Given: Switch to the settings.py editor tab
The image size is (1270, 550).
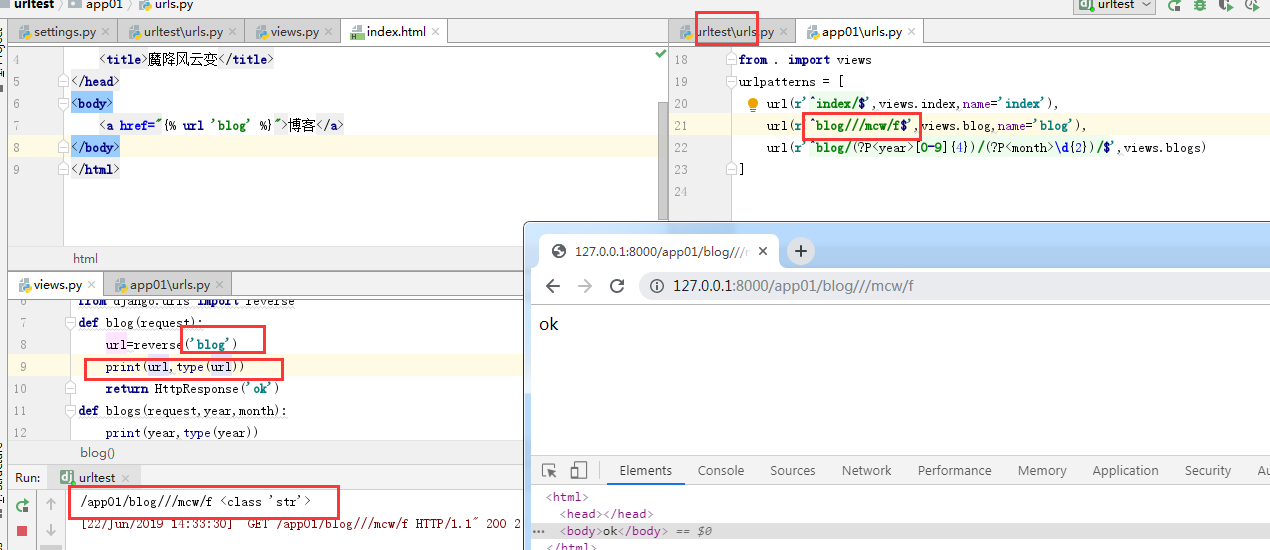Looking at the screenshot, I should 64,32.
